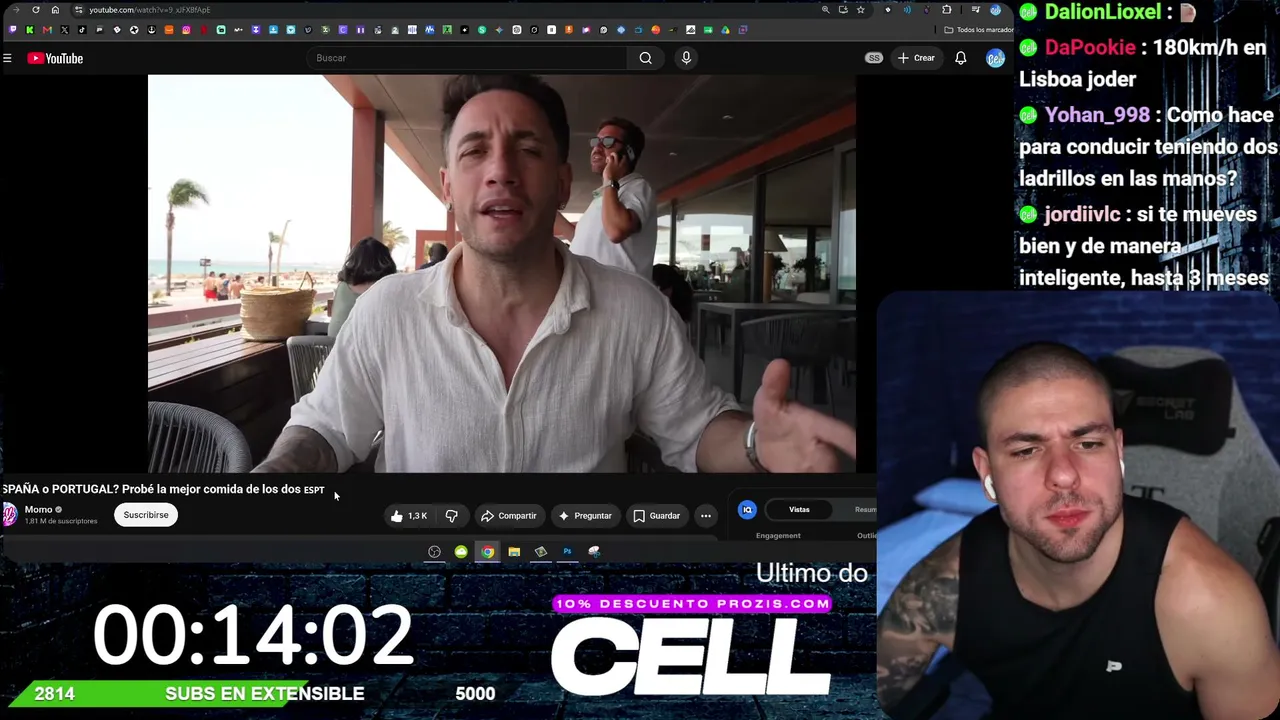
Task: Switch to OBS Studio in the taskbar
Action: tap(434, 552)
